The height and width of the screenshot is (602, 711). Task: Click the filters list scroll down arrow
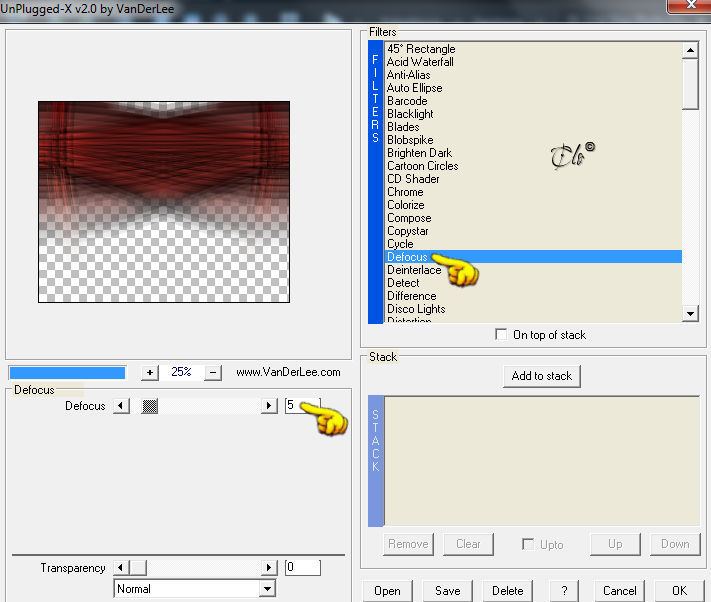[x=690, y=313]
